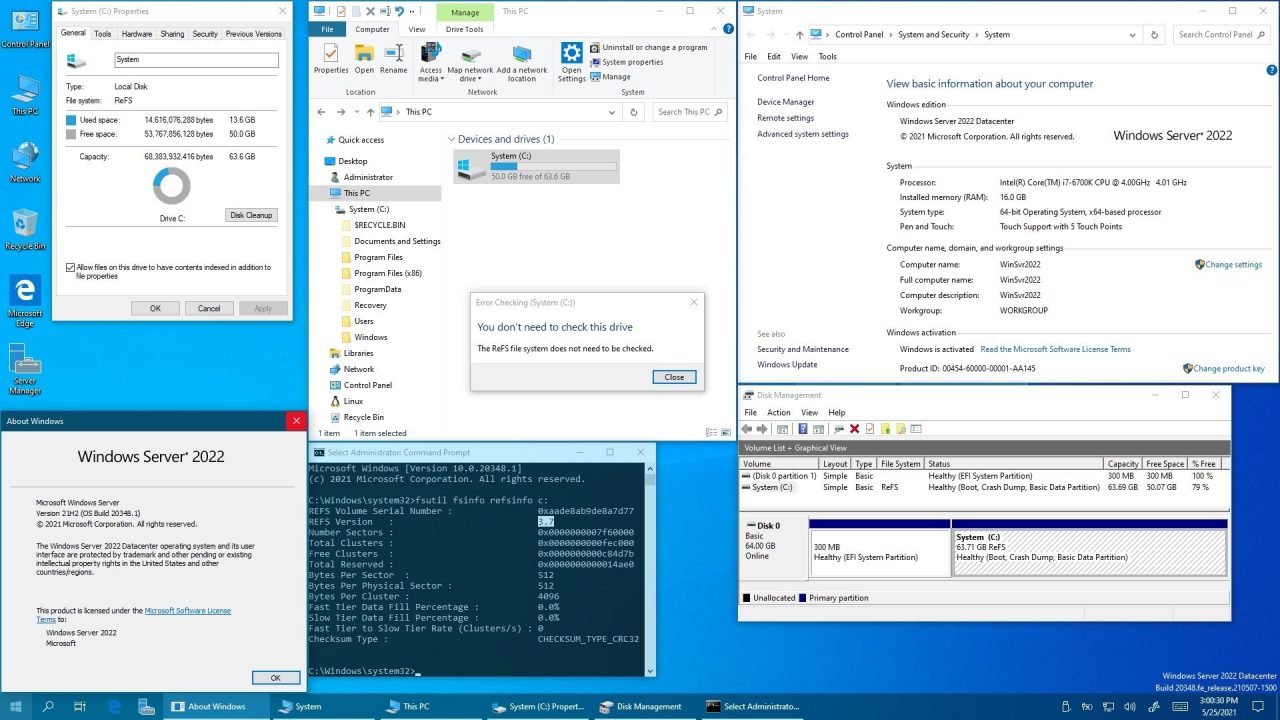This screenshot has width=1280, height=720.
Task: Open Disk Cleanup for drive C
Action: pyautogui.click(x=250, y=214)
